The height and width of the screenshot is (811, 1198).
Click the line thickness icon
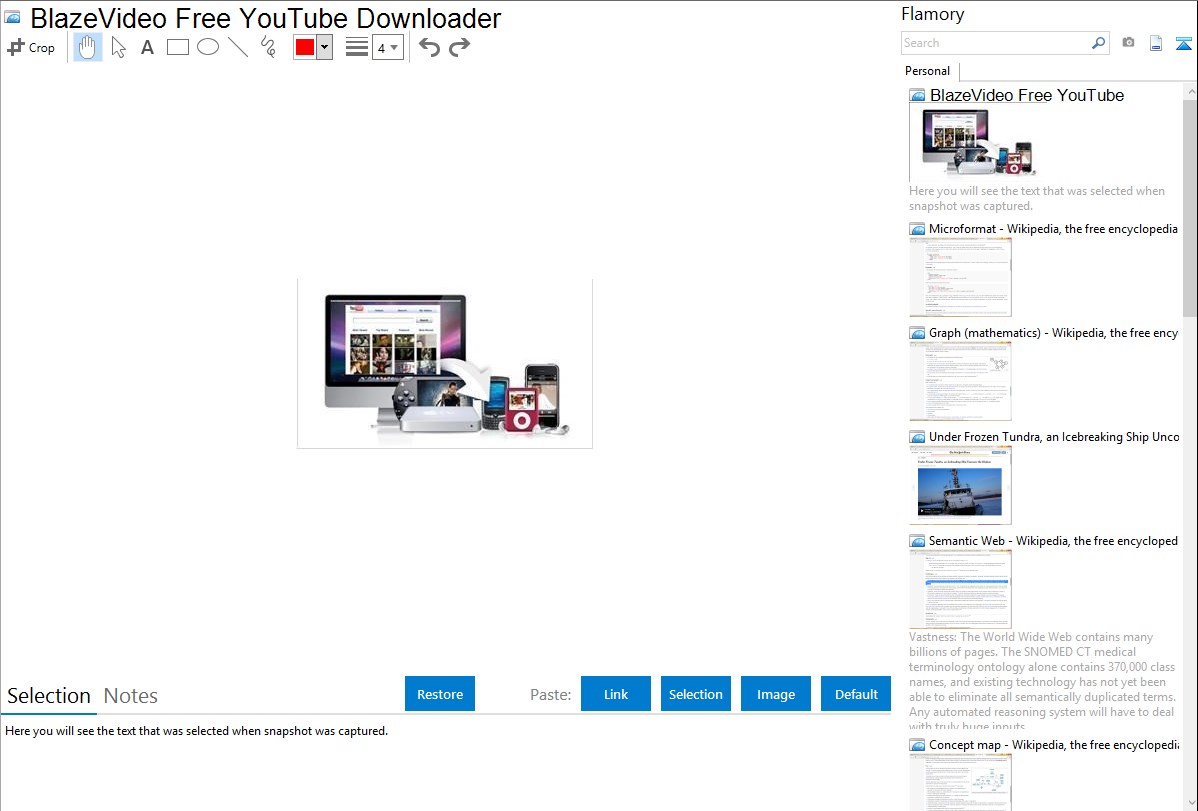[356, 47]
